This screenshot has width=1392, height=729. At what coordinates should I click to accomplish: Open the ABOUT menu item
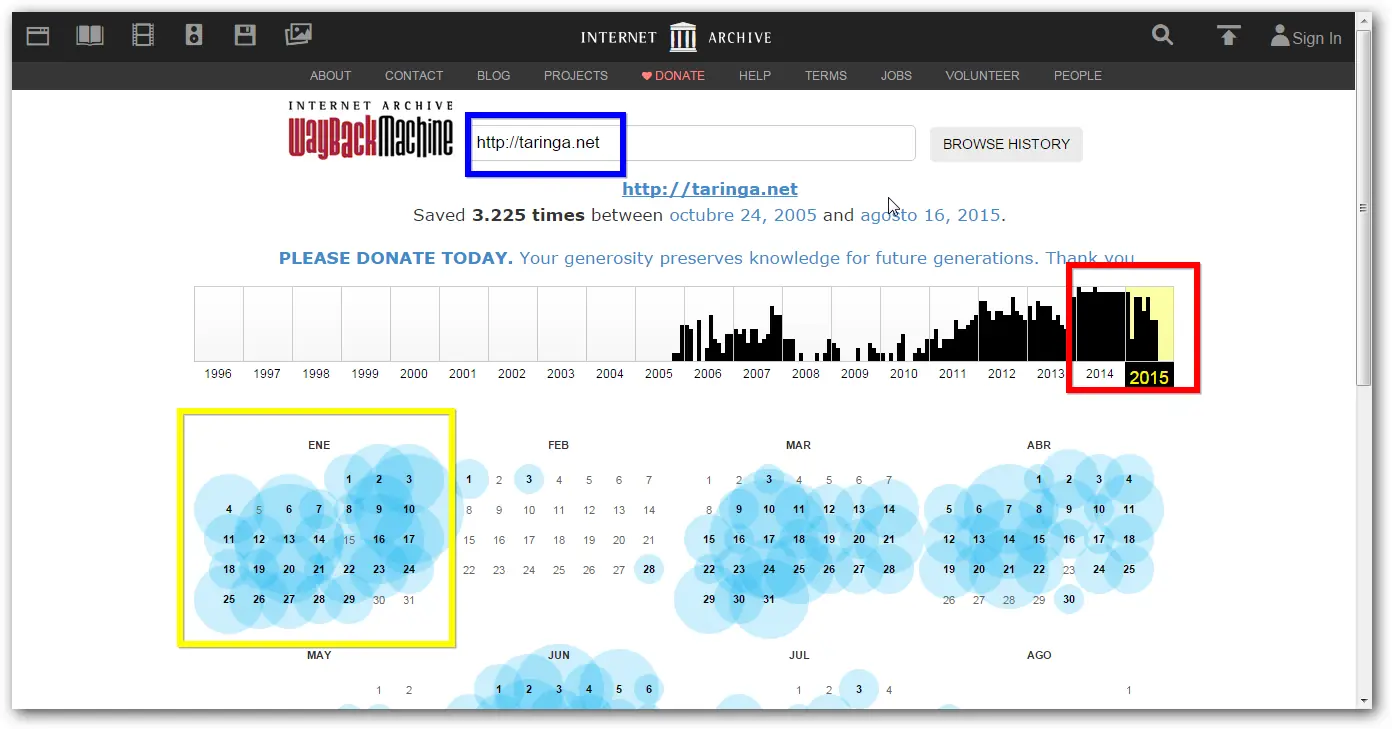point(330,76)
